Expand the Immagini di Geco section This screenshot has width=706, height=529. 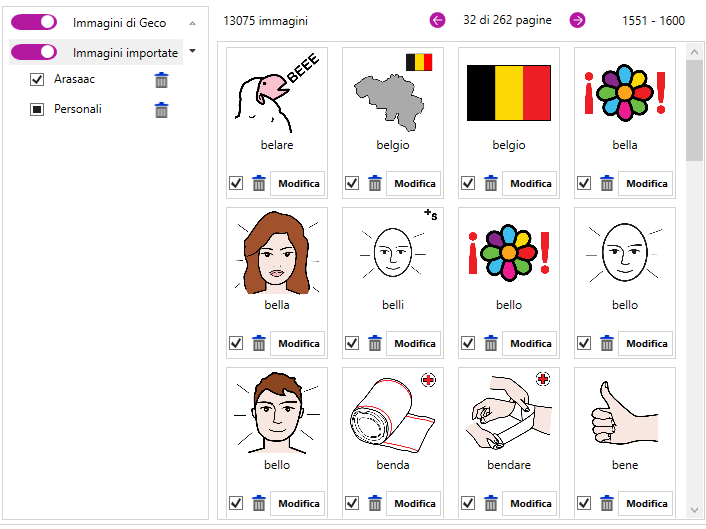[192, 22]
